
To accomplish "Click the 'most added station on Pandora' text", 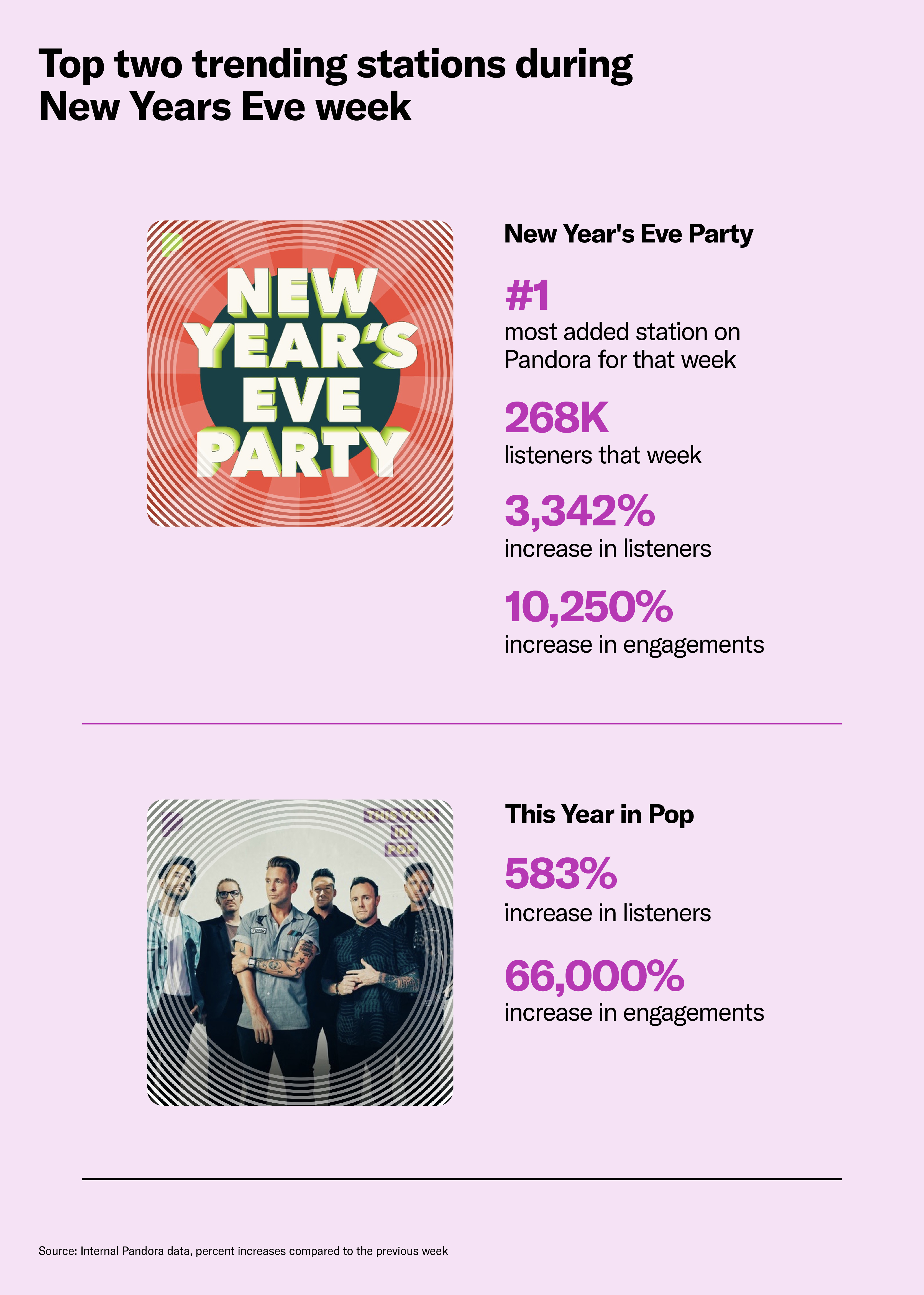I will pyautogui.click(x=622, y=346).
